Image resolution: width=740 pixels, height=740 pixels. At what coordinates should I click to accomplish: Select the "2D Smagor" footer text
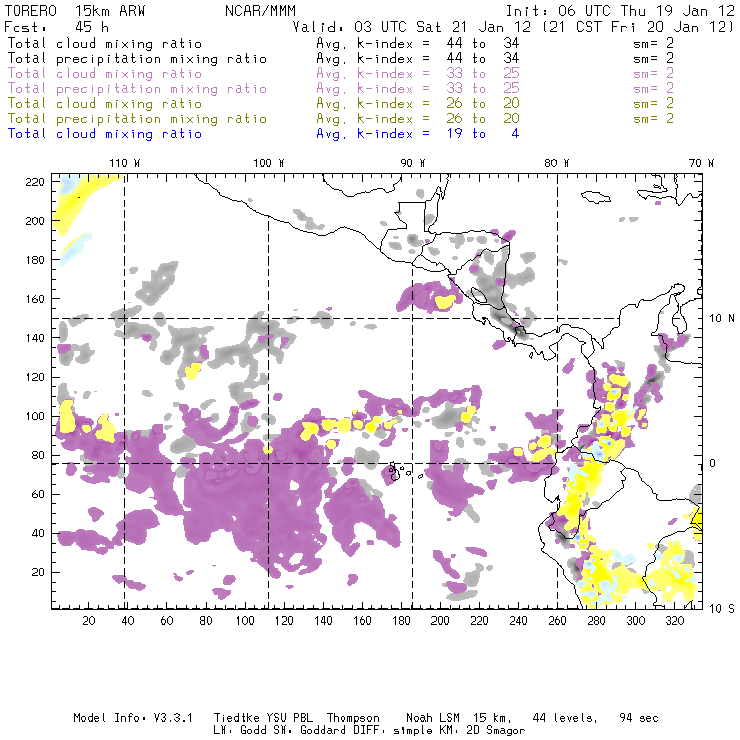(x=496, y=731)
